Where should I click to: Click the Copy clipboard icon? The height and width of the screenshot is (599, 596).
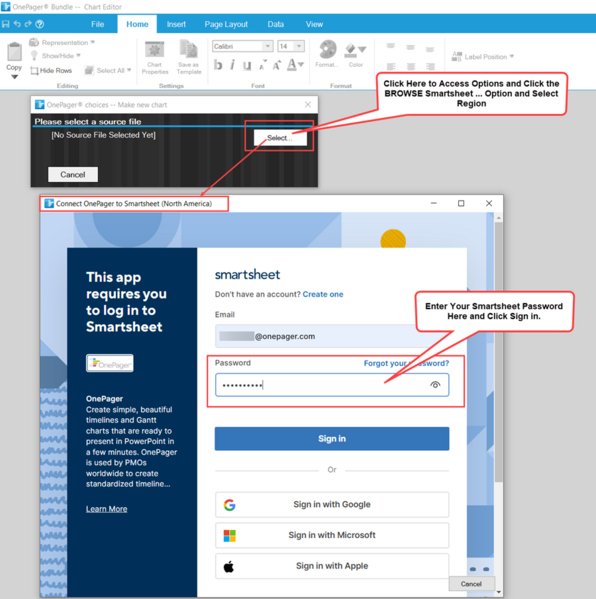[x=14, y=52]
